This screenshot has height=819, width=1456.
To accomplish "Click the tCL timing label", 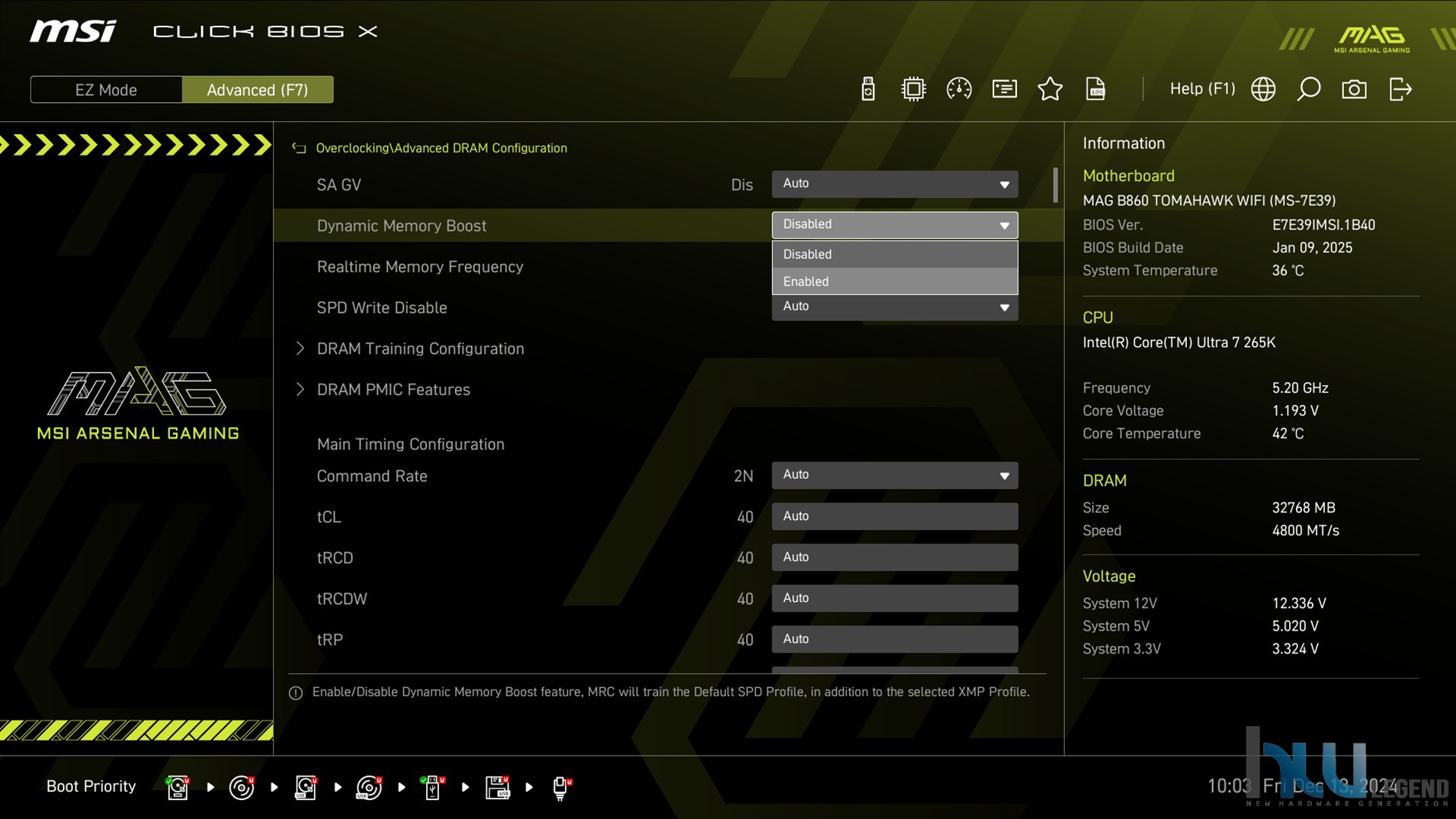I will click(x=329, y=517).
